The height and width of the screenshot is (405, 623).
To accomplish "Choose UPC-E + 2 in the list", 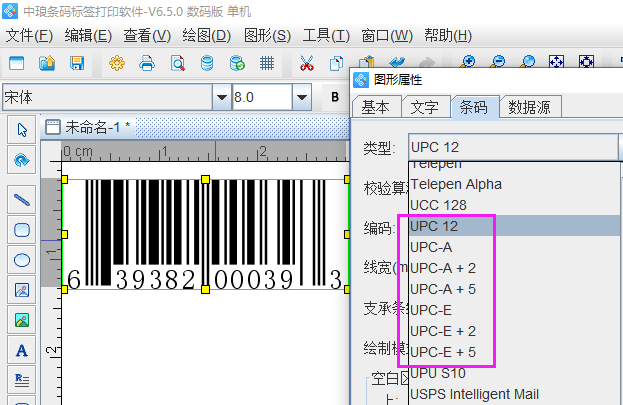I will coord(514,331).
